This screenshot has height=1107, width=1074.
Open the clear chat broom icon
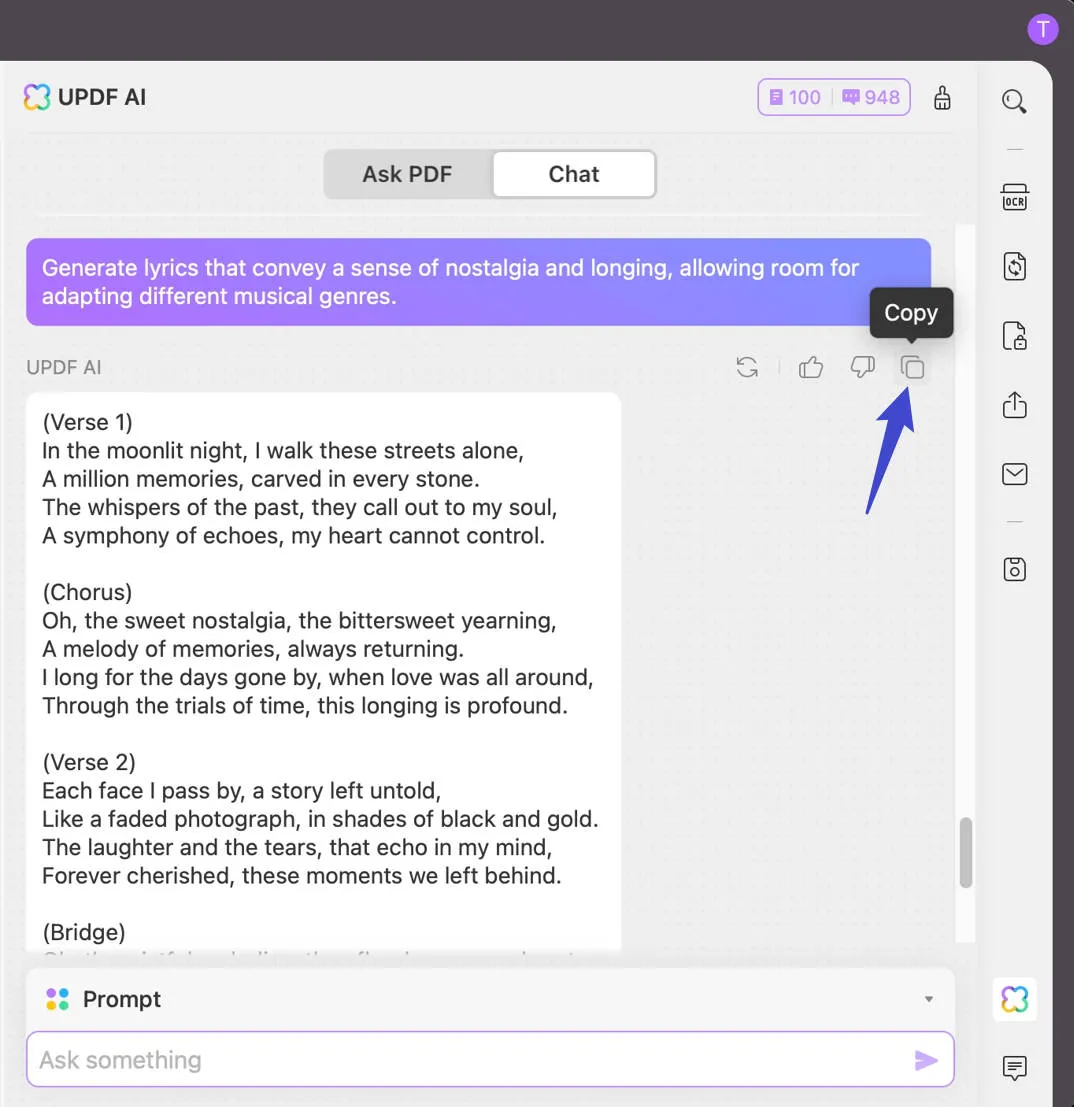tap(942, 98)
